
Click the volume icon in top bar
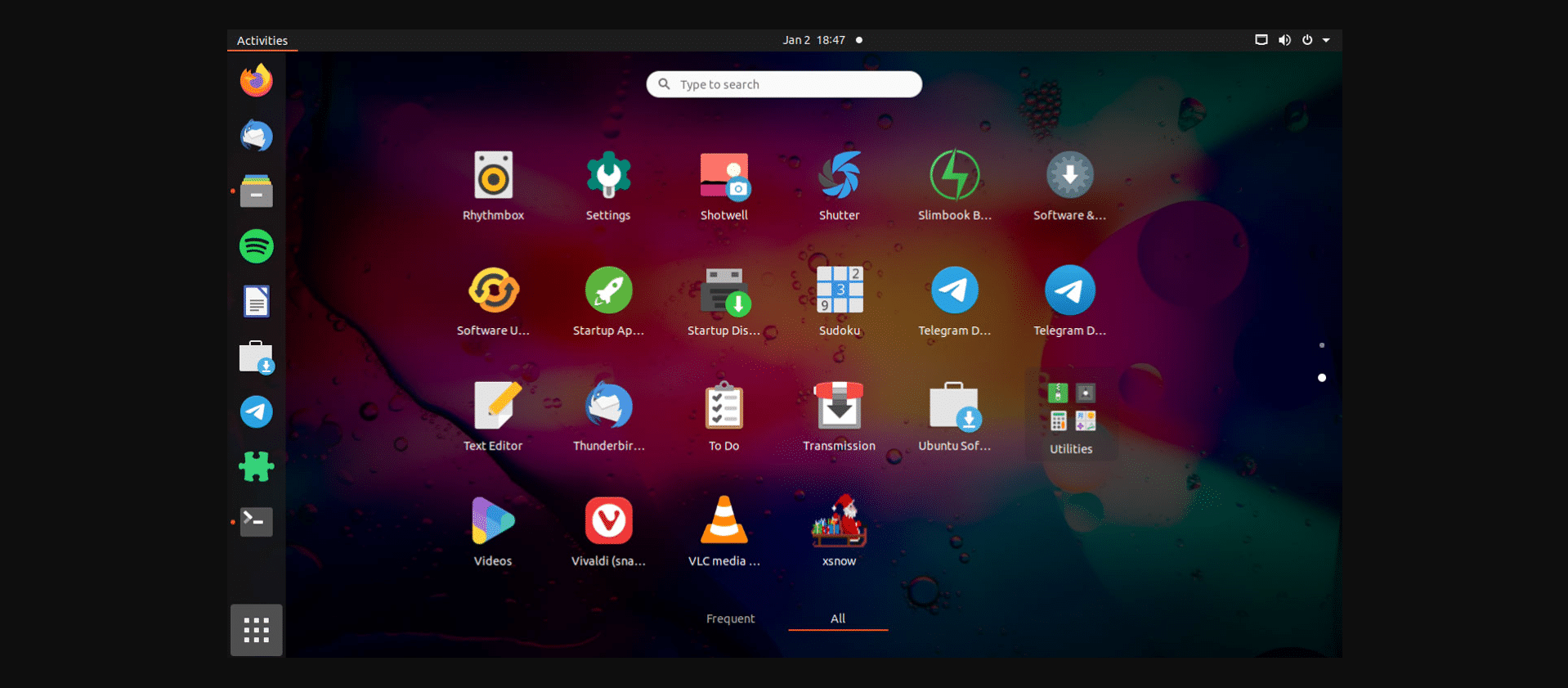1284,40
